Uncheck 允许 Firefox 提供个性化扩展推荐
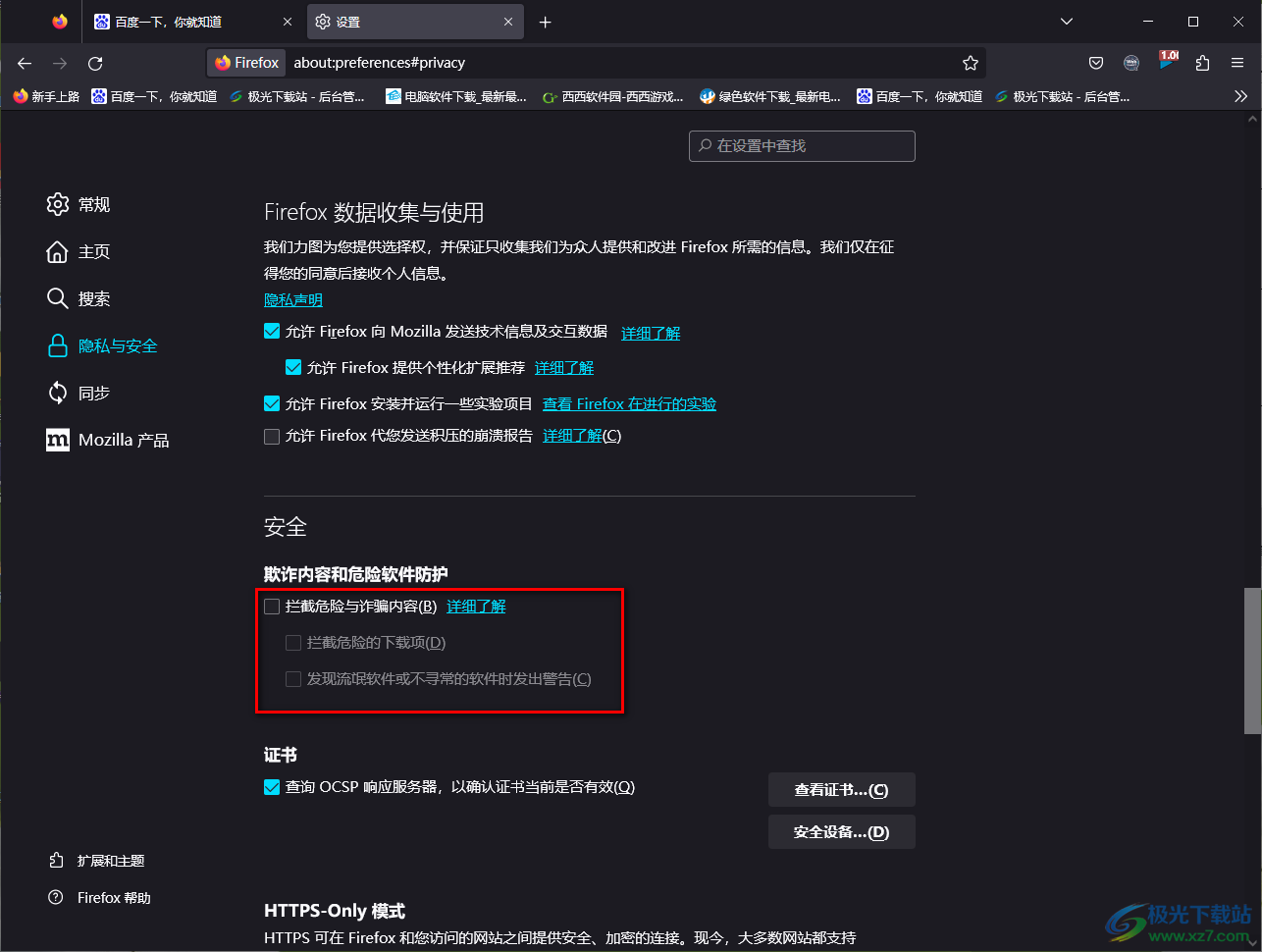 293,368
